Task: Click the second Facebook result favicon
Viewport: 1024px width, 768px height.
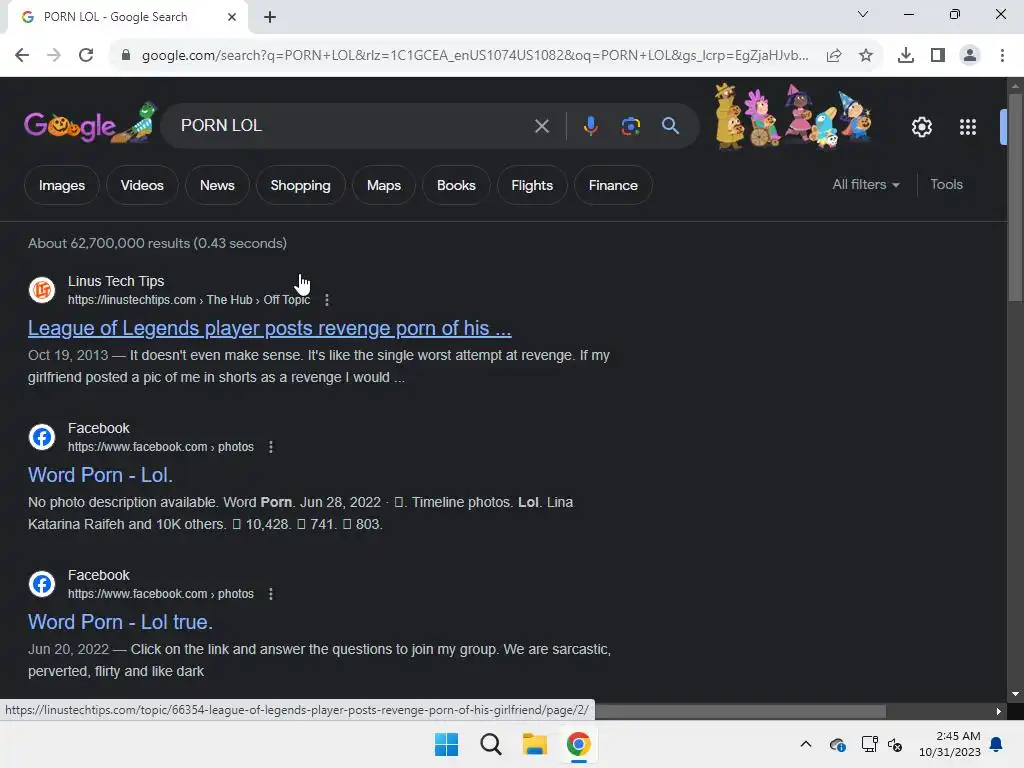Action: pyautogui.click(x=42, y=584)
